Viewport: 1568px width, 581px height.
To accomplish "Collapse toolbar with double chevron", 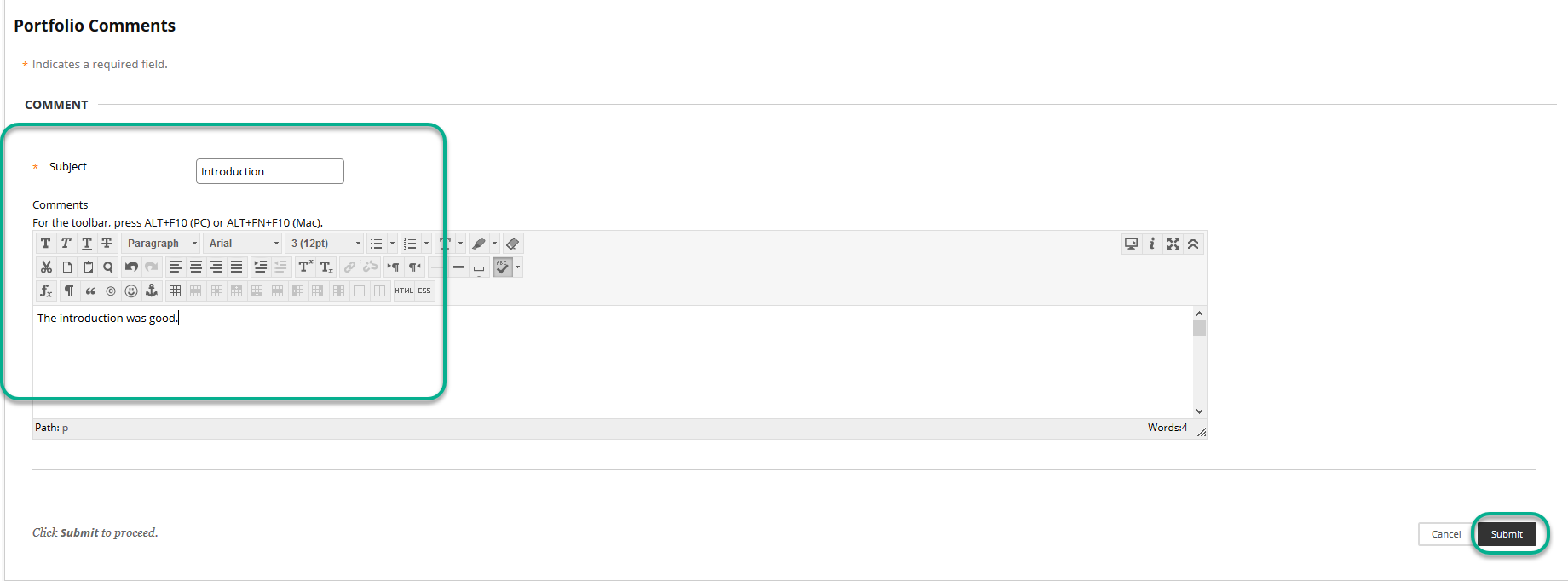I will click(1193, 244).
